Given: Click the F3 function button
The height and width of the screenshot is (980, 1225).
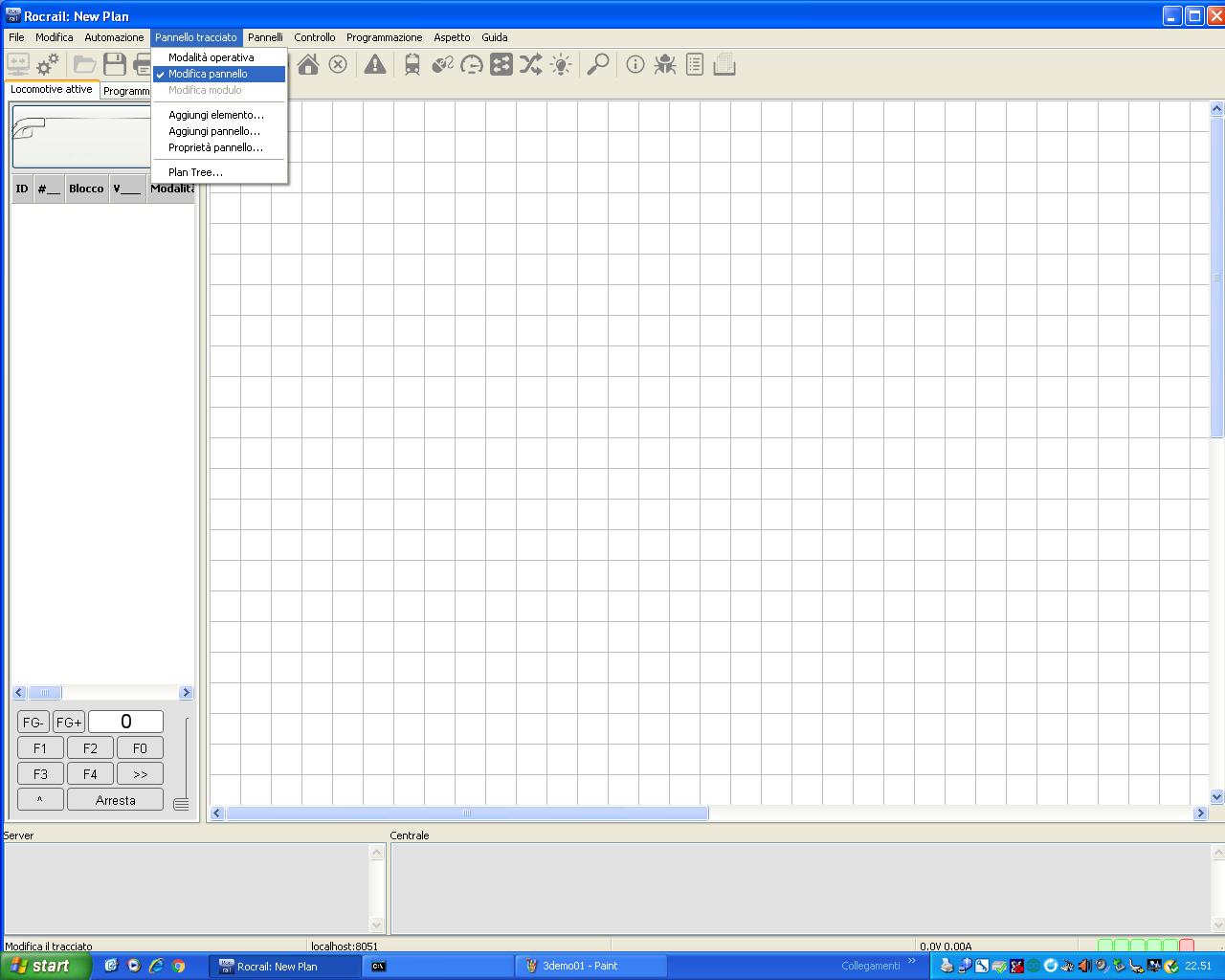Looking at the screenshot, I should click(x=40, y=774).
